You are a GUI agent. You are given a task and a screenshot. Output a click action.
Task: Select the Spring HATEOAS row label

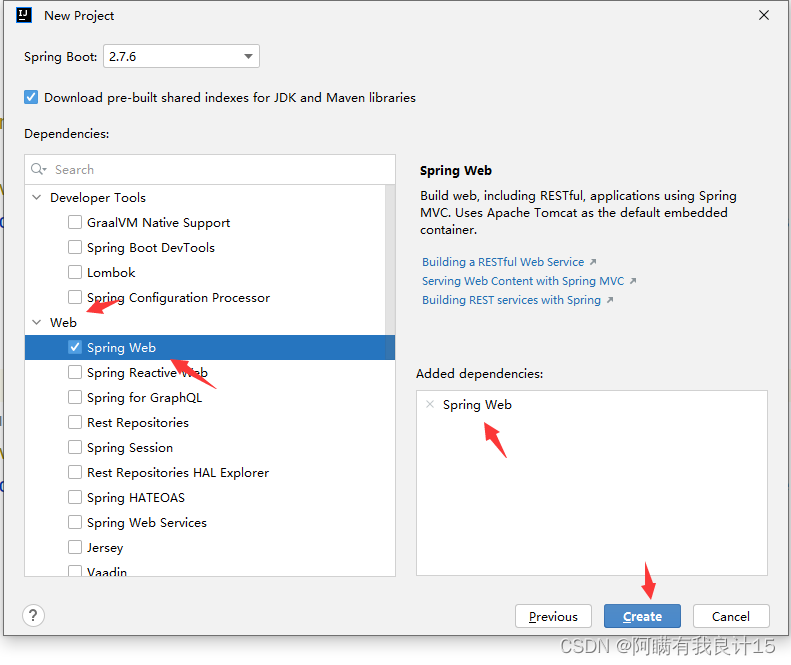pyautogui.click(x=136, y=497)
